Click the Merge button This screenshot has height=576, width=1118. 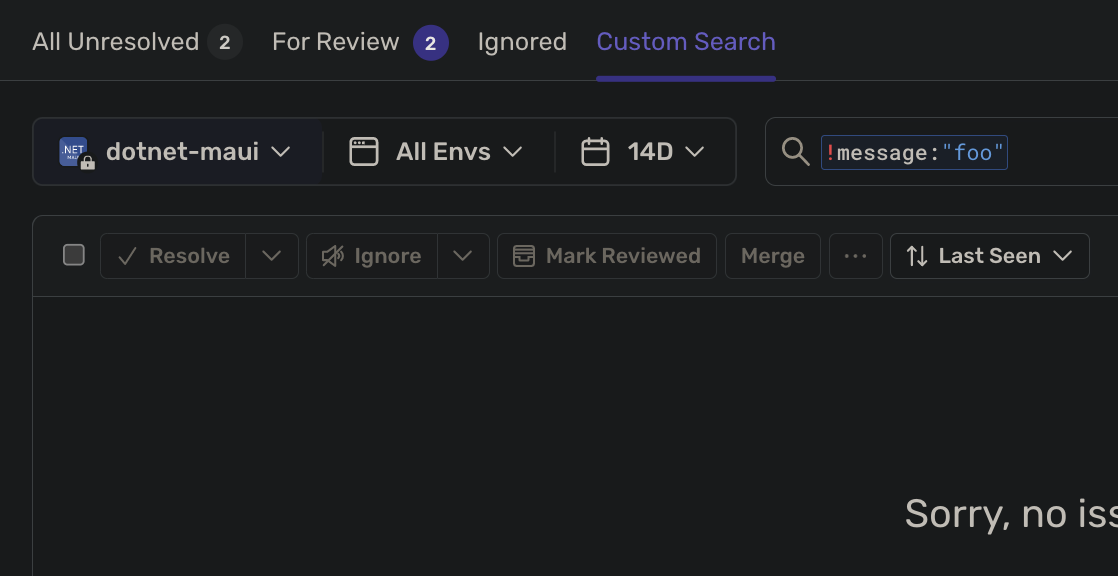point(772,255)
